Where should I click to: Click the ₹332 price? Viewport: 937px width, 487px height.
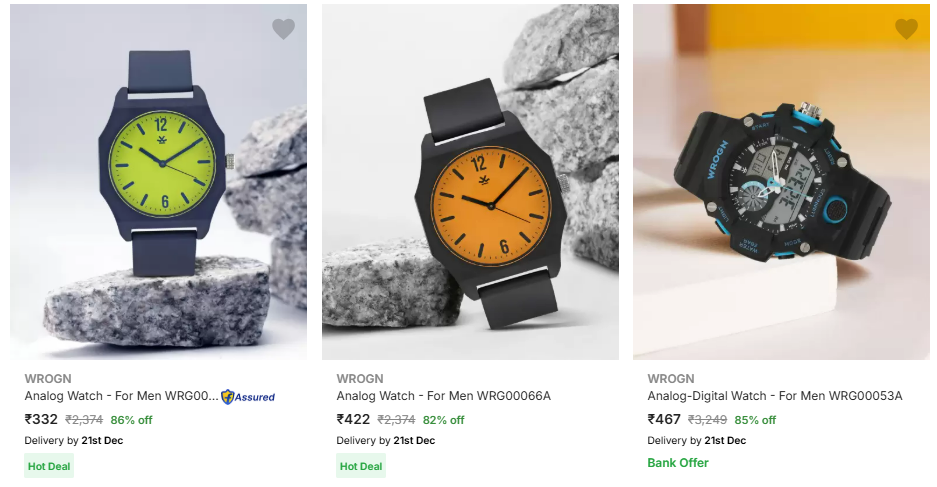point(41,419)
